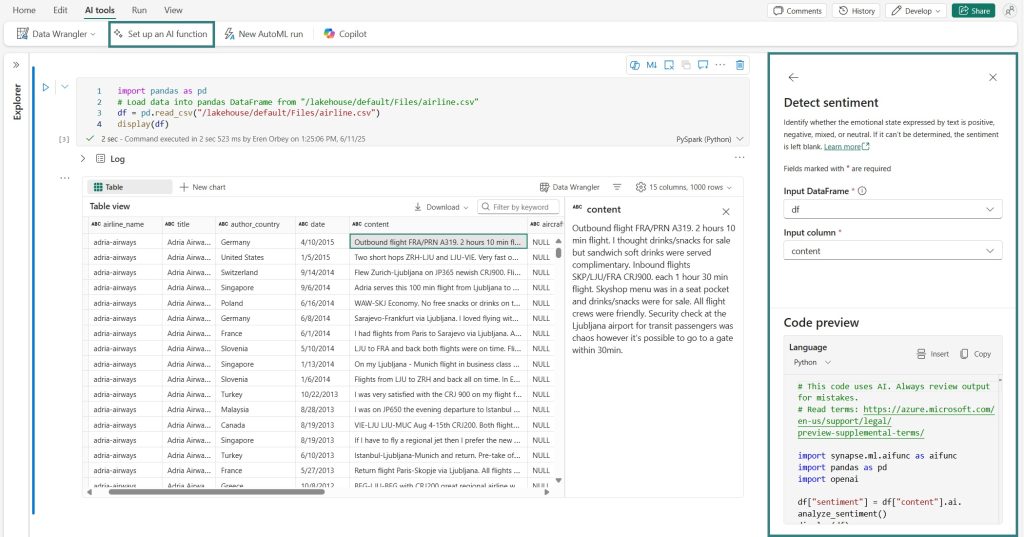Viewport: 1024px width, 537px height.
Task: Open the 15 columns, 1000 rows dropdown
Action: coord(684,187)
